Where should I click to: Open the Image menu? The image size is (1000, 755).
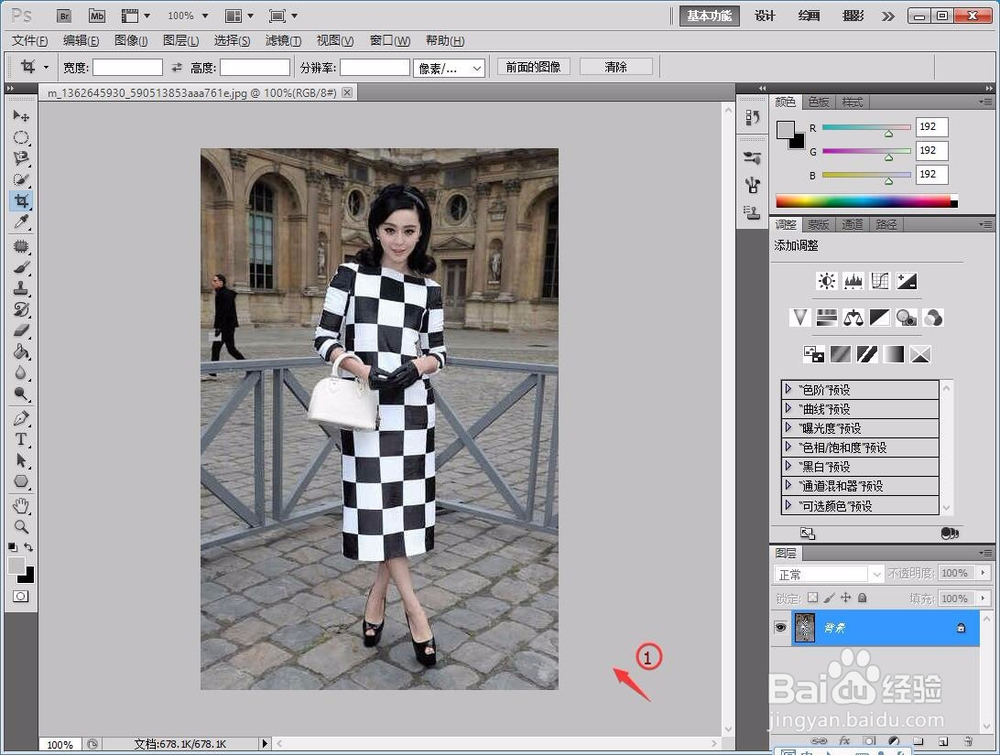tap(131, 41)
